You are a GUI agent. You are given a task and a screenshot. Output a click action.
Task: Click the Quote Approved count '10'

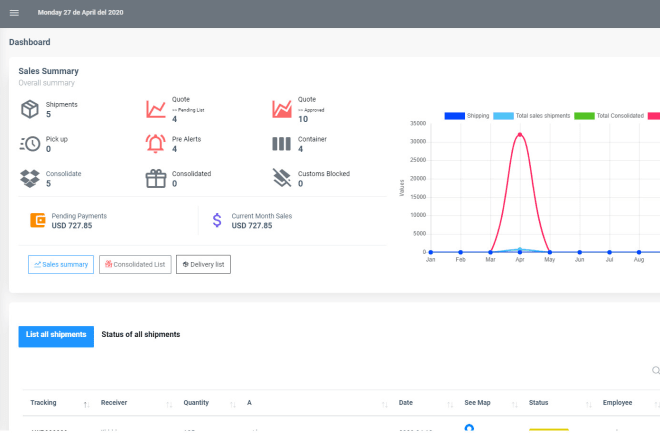coord(303,119)
